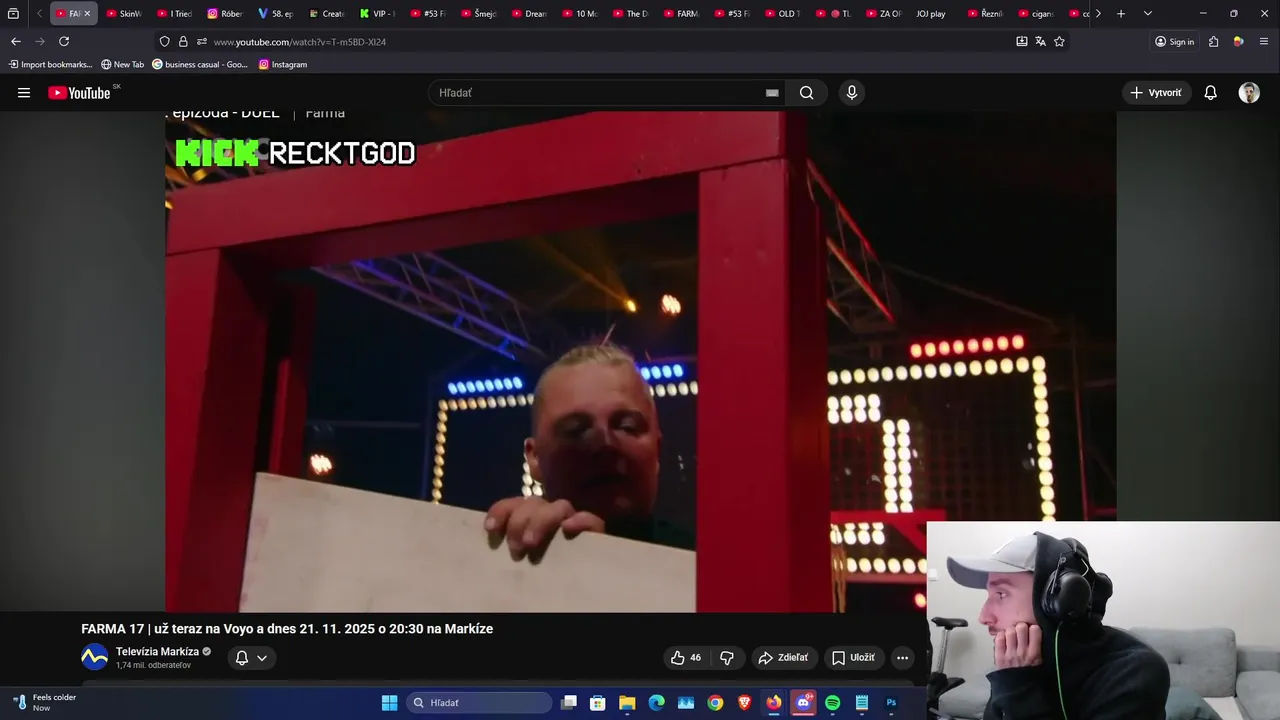Expand subscription notification options chevron
The height and width of the screenshot is (720, 1280).
262,657
